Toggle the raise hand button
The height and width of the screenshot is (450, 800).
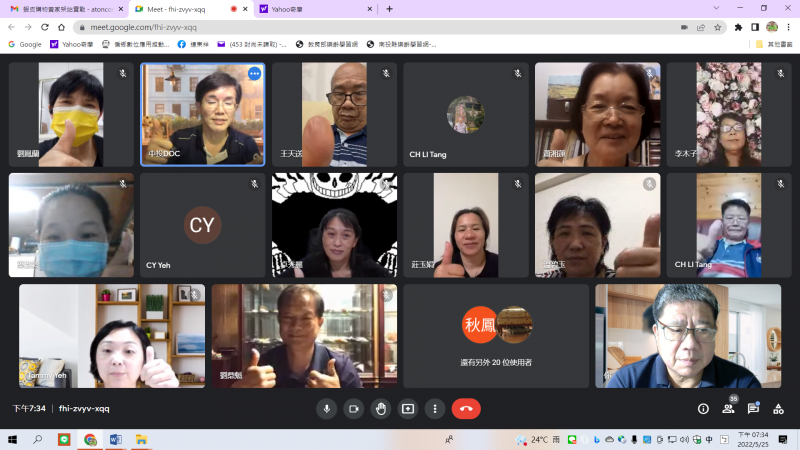coord(380,408)
